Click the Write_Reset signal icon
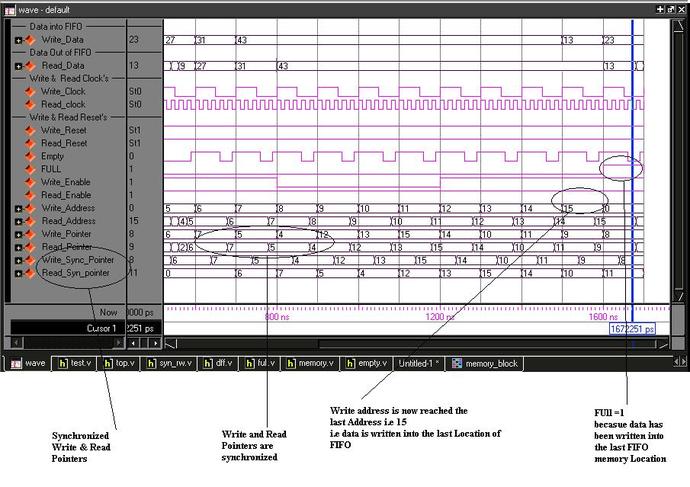This screenshot has height=487, width=690. (30, 130)
